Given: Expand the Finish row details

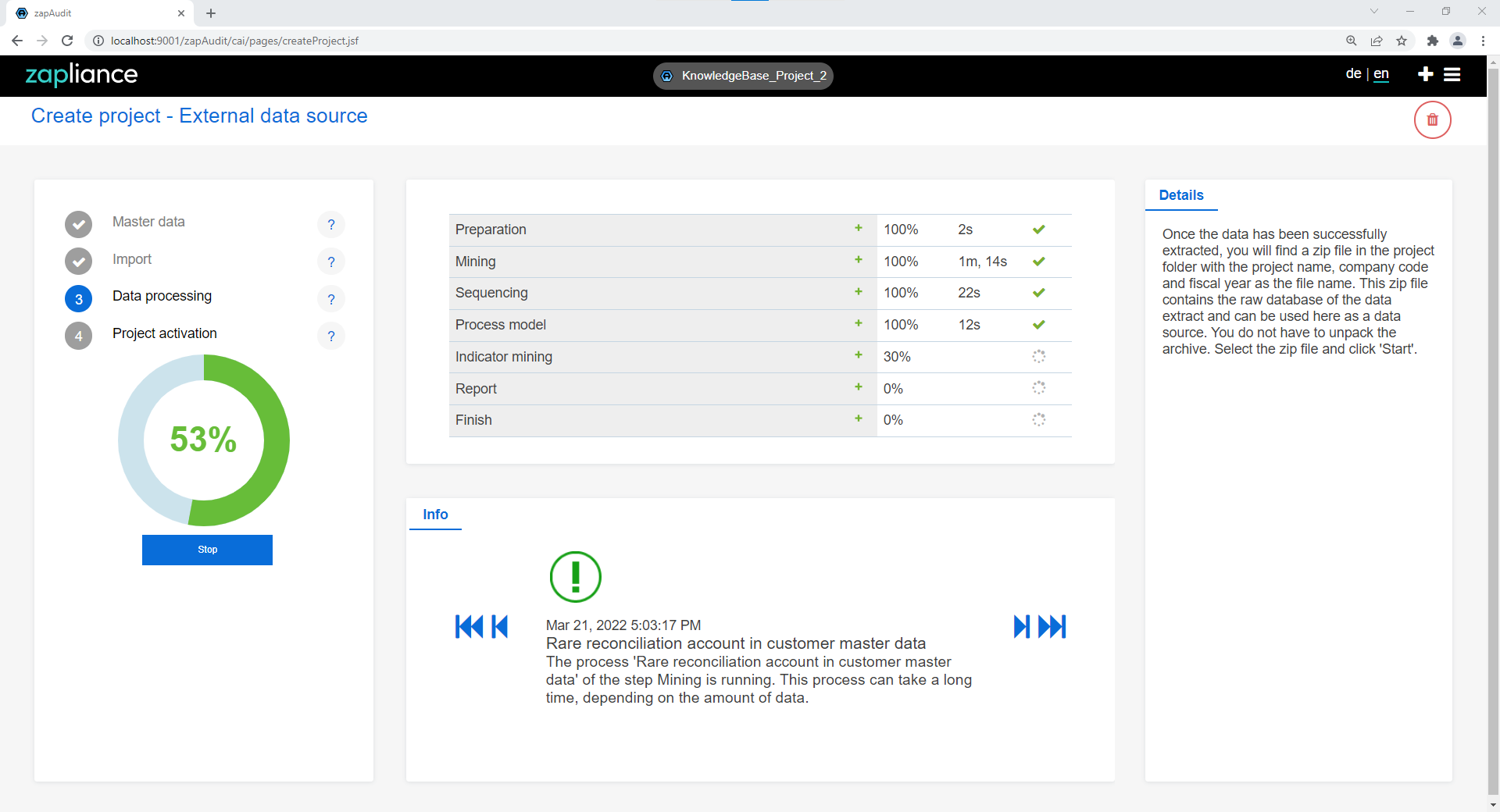Looking at the screenshot, I should coord(859,418).
